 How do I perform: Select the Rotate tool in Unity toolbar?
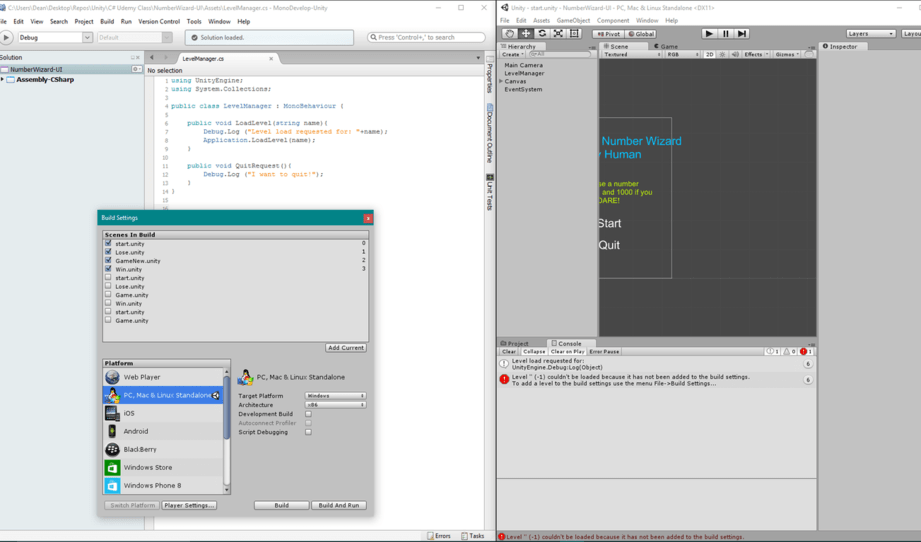pos(542,33)
